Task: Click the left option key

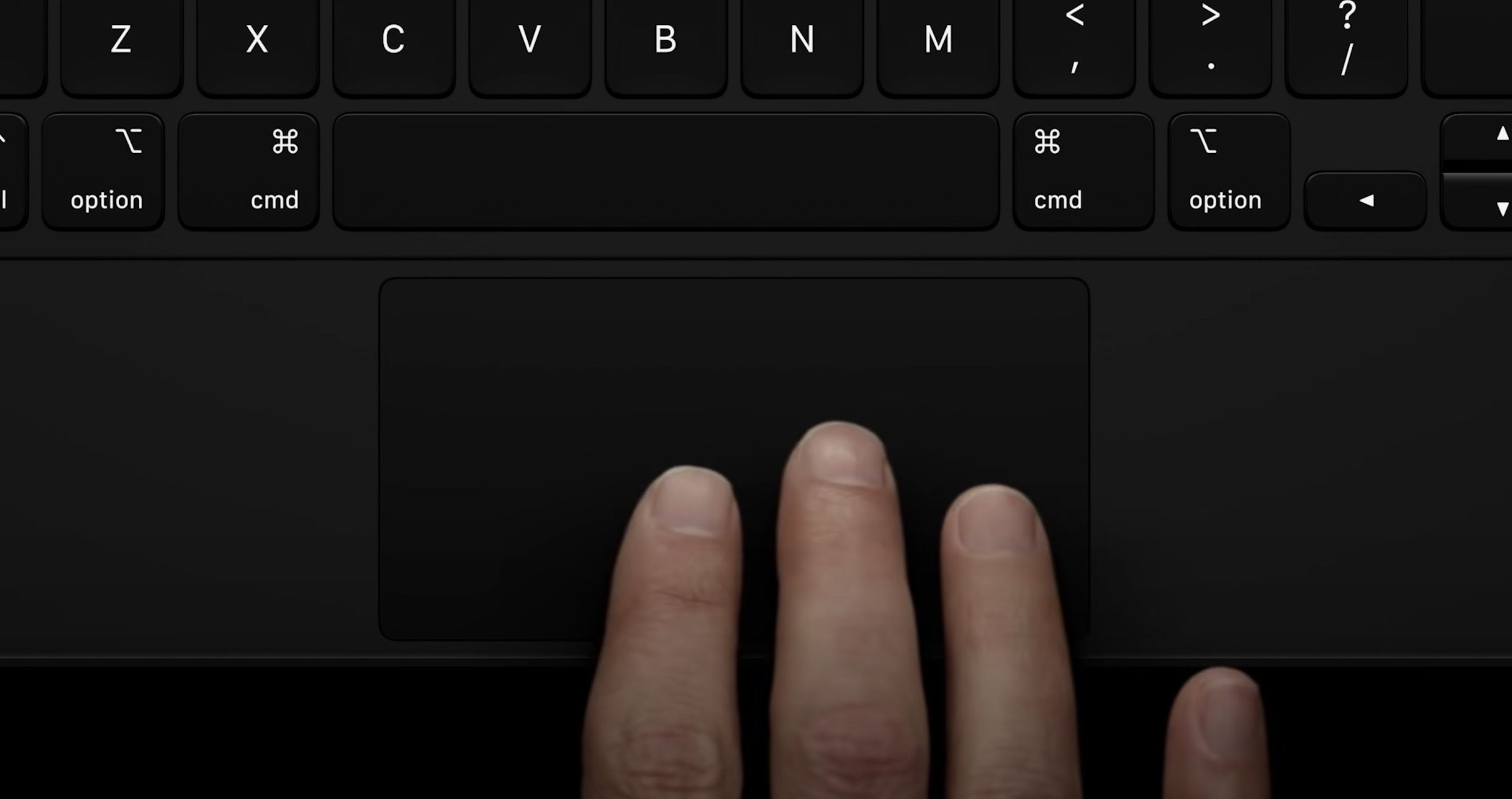Action: coord(106,170)
